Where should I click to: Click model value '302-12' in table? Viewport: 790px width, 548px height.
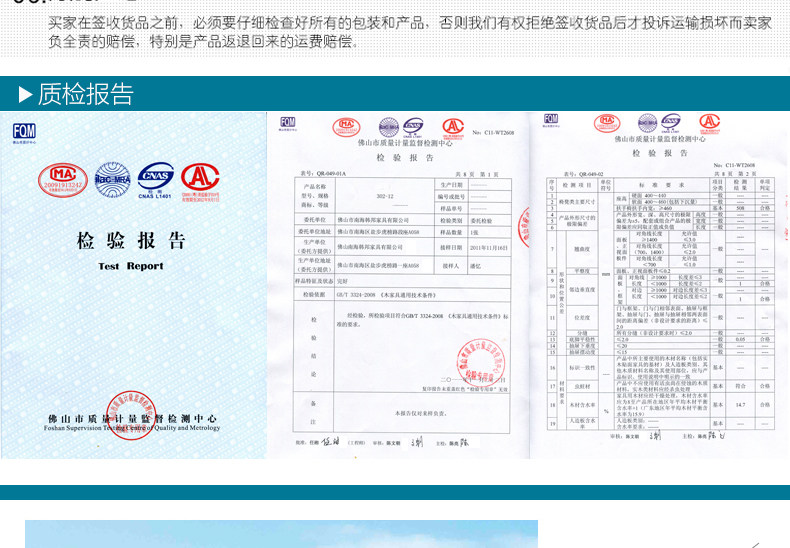pos(385,196)
